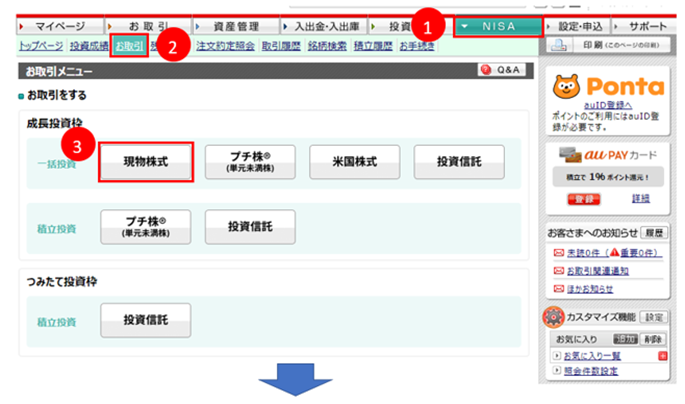
Task: Open the auID登録へ link
Action: click(x=608, y=105)
